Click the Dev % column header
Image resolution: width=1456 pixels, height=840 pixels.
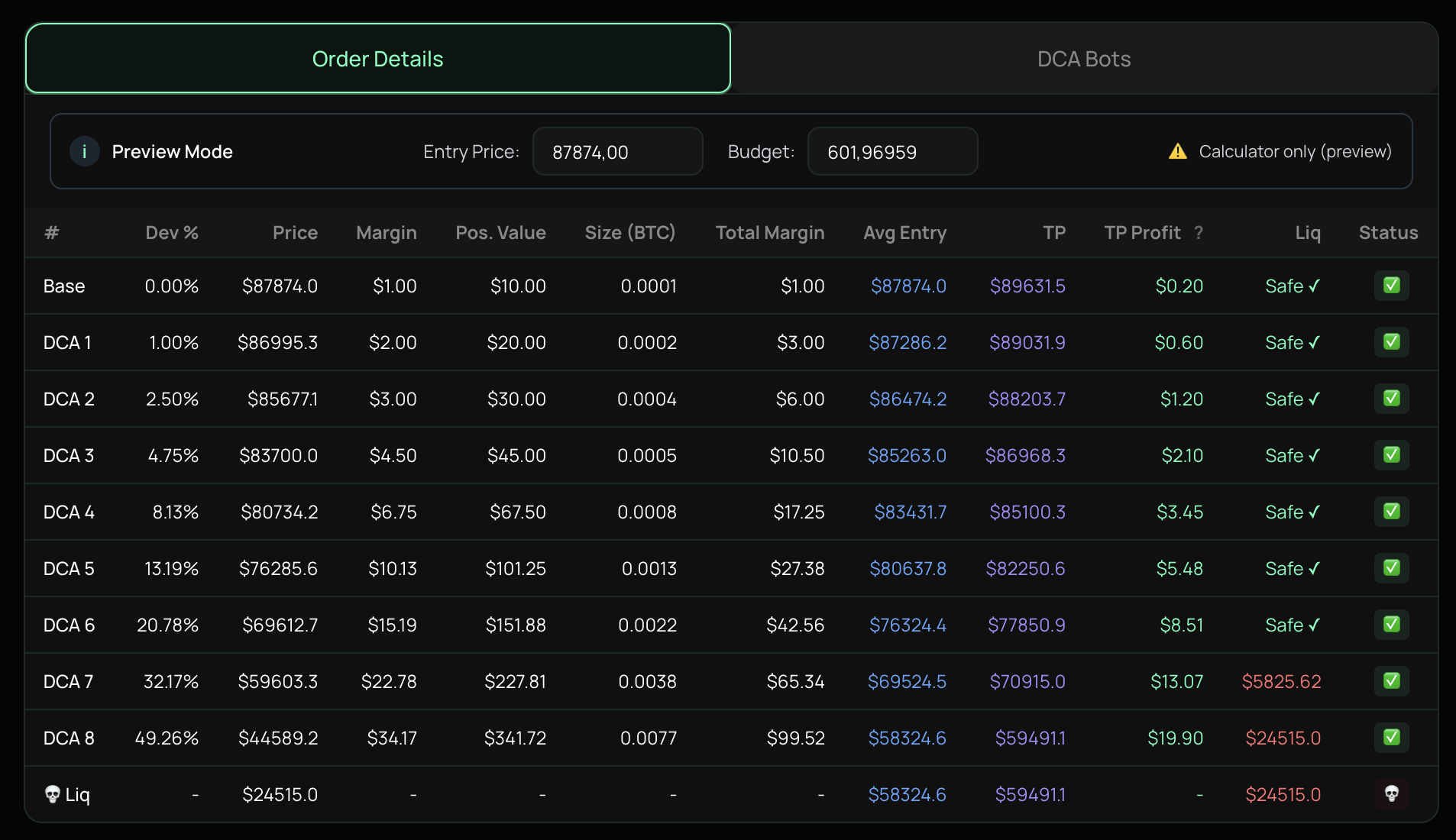click(x=172, y=233)
